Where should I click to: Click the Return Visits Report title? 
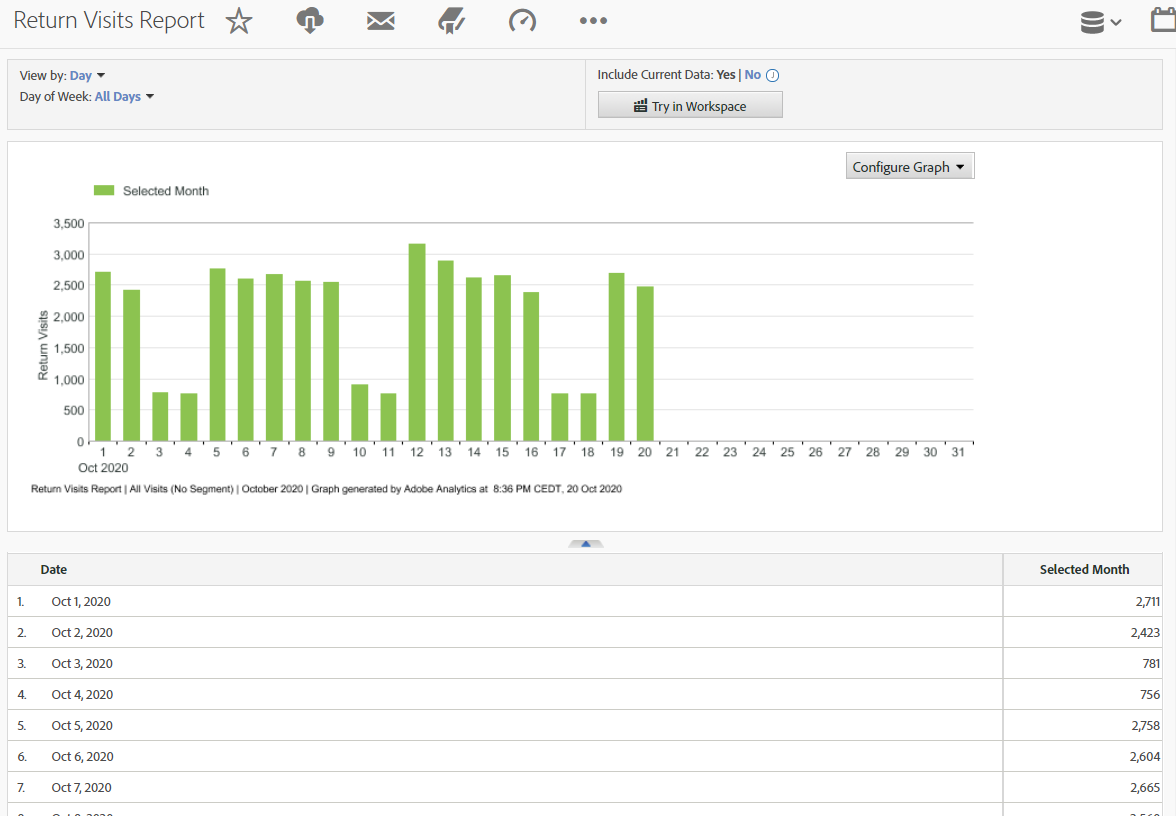click(x=109, y=20)
